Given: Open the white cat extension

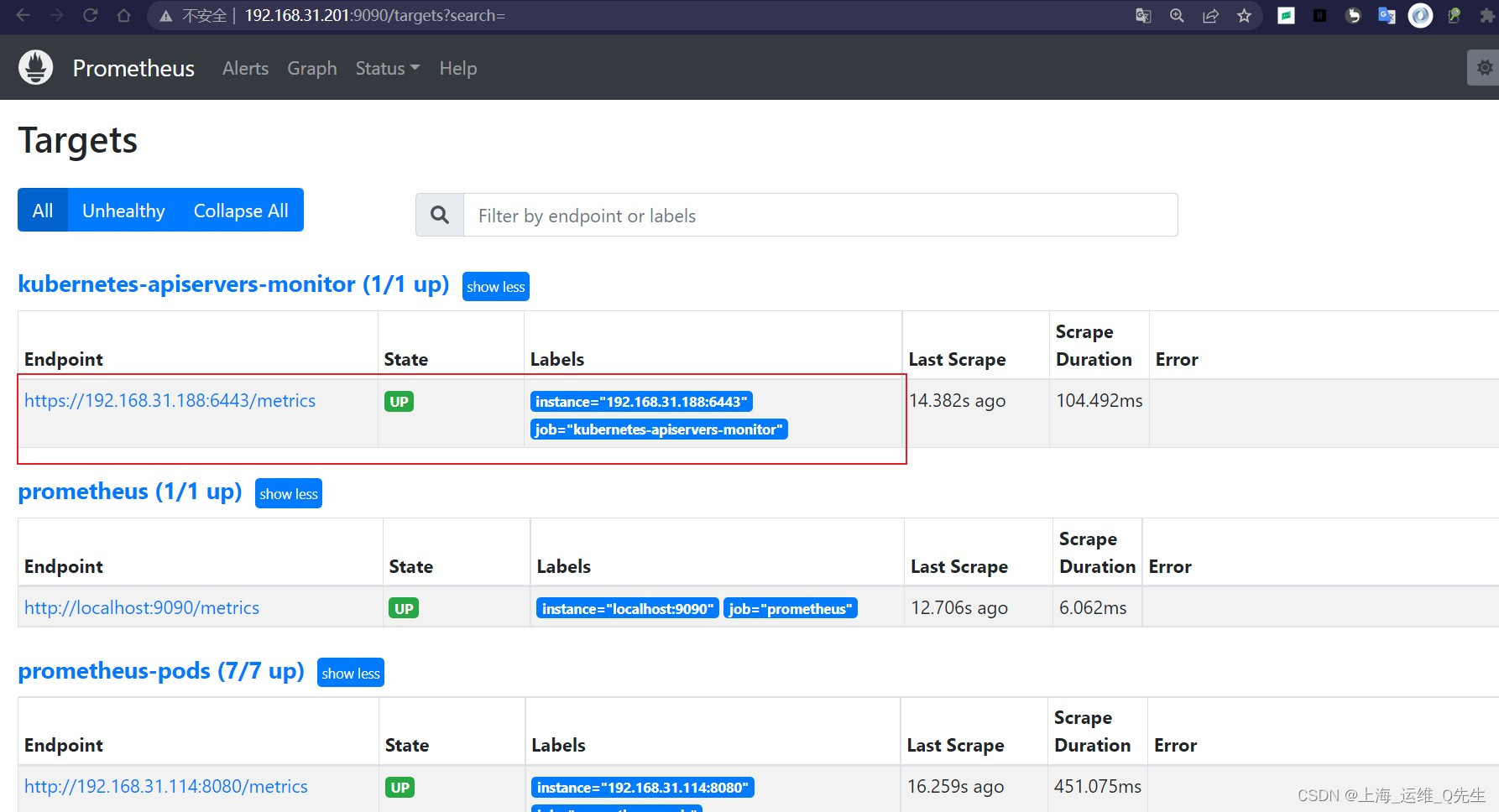Looking at the screenshot, I should coord(1353,15).
